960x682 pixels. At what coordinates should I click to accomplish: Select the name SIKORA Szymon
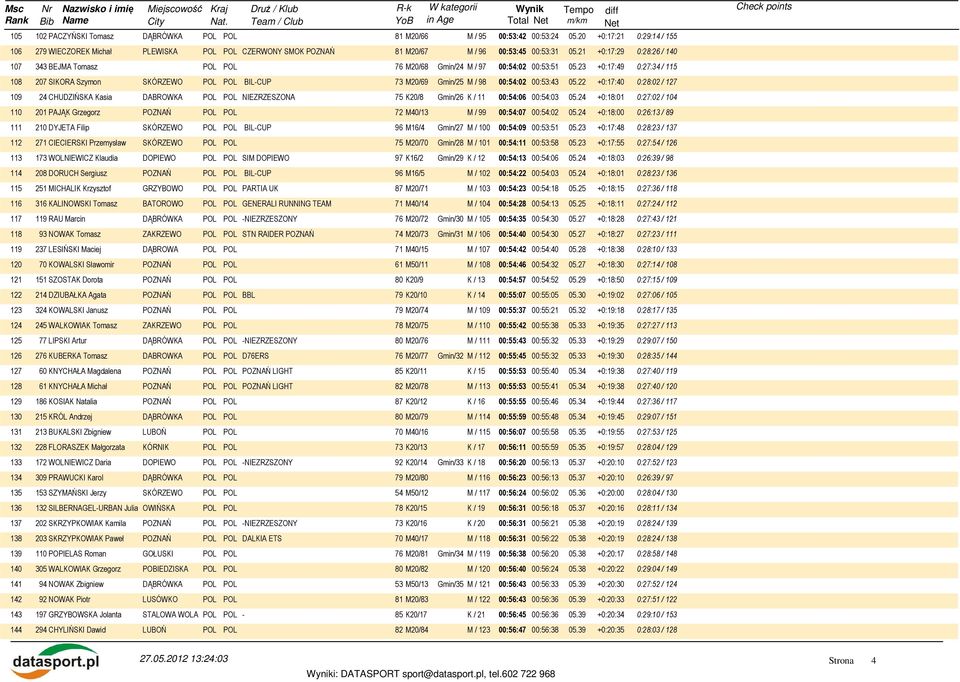coord(75,82)
